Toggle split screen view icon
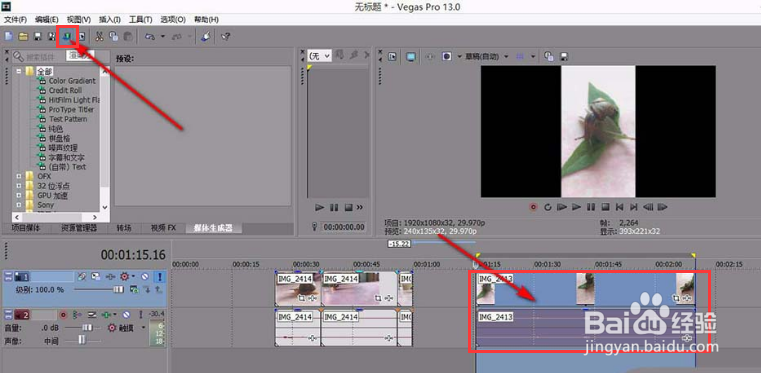 [446, 57]
